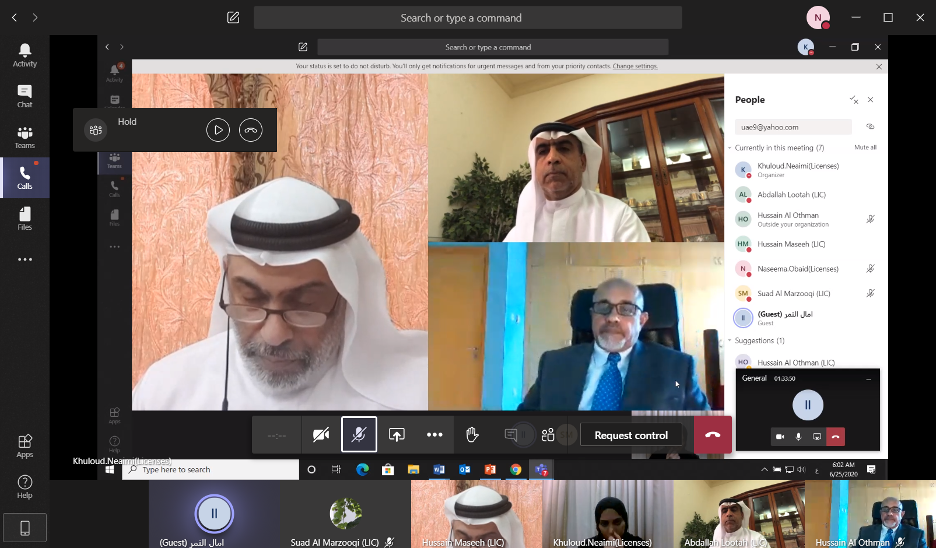The image size is (936, 548).
Task: Open the Files section
Action: tap(25, 219)
